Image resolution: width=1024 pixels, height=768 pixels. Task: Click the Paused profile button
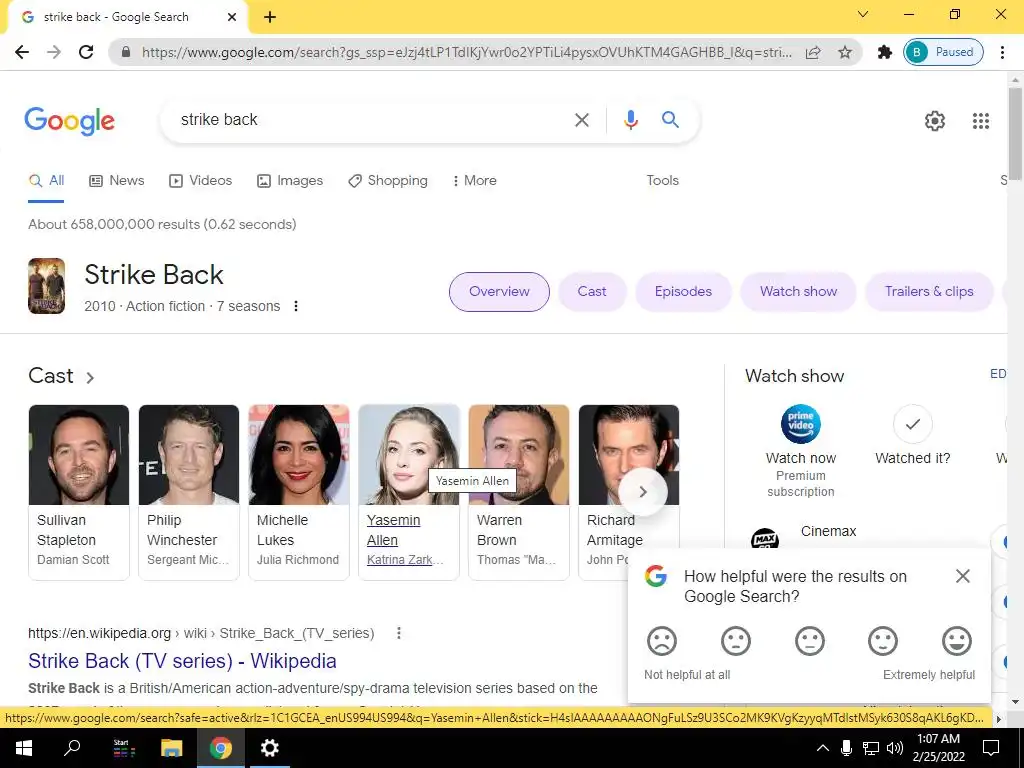coord(943,52)
